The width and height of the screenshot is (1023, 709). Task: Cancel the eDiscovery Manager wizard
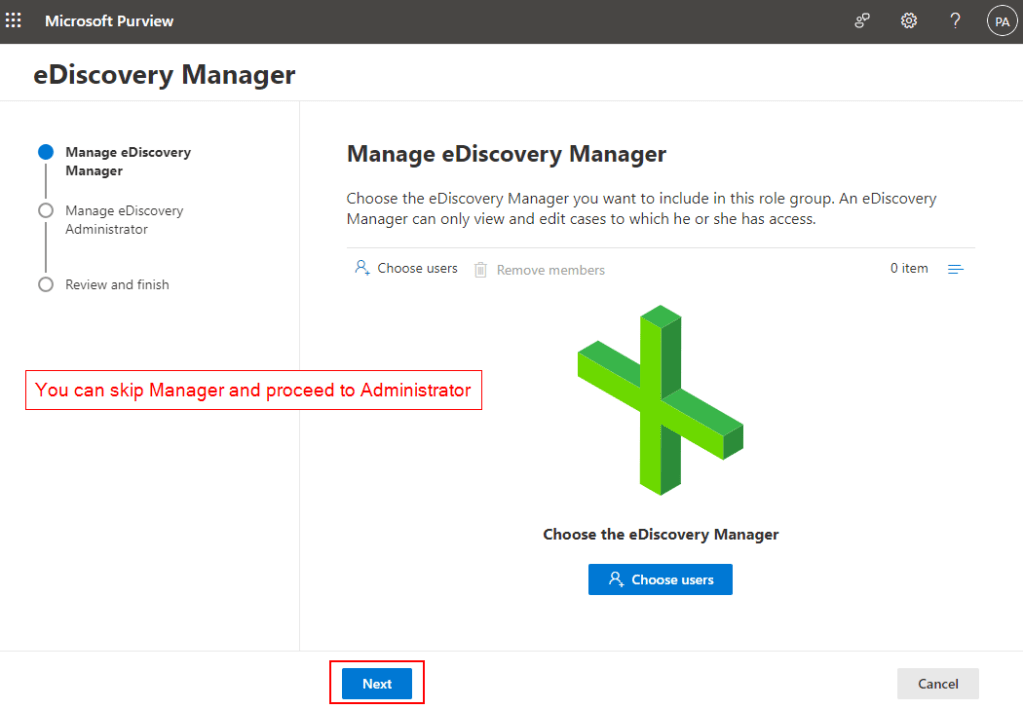pos(937,683)
